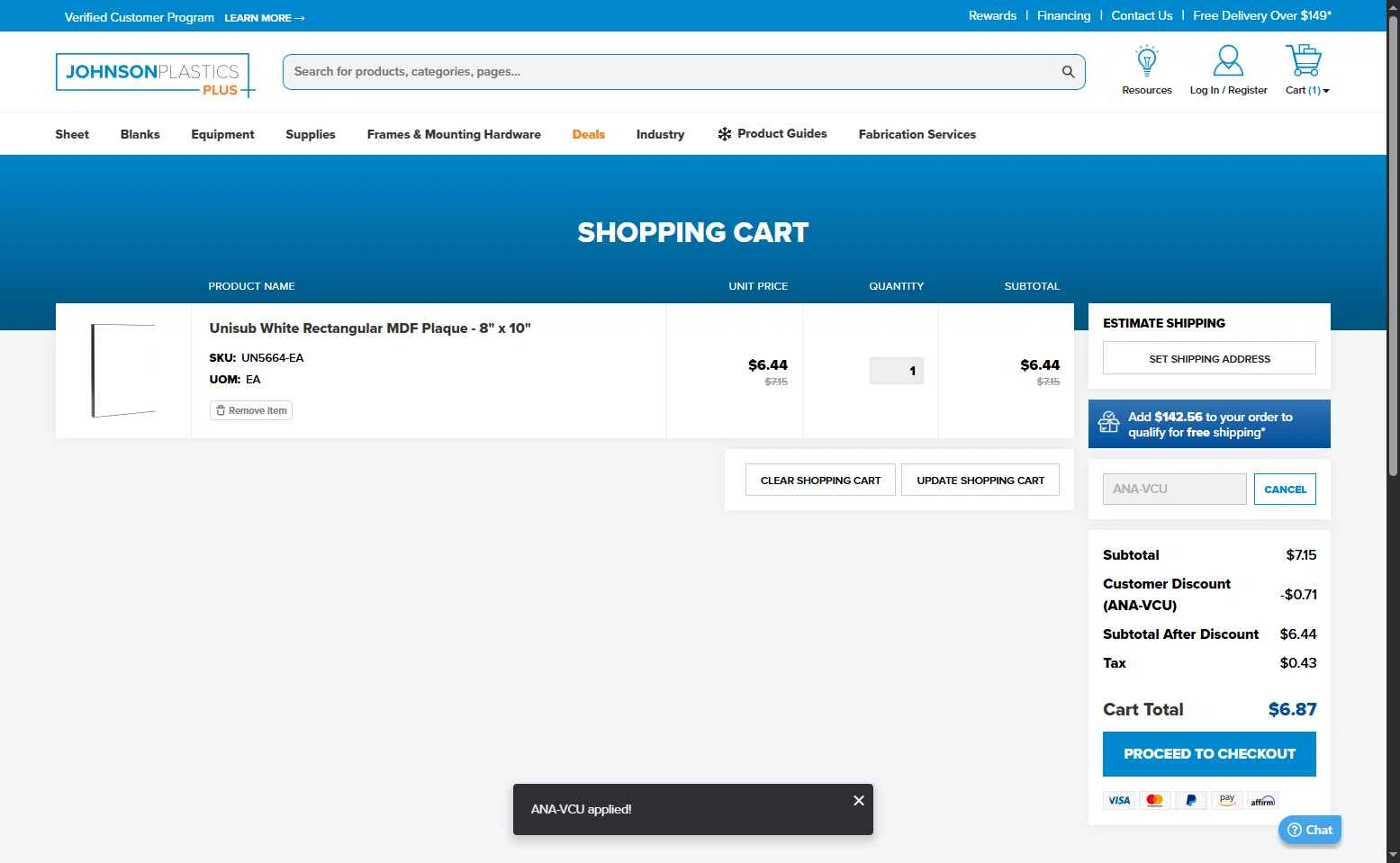
Task: Open the Contact Us link
Action: click(1142, 15)
